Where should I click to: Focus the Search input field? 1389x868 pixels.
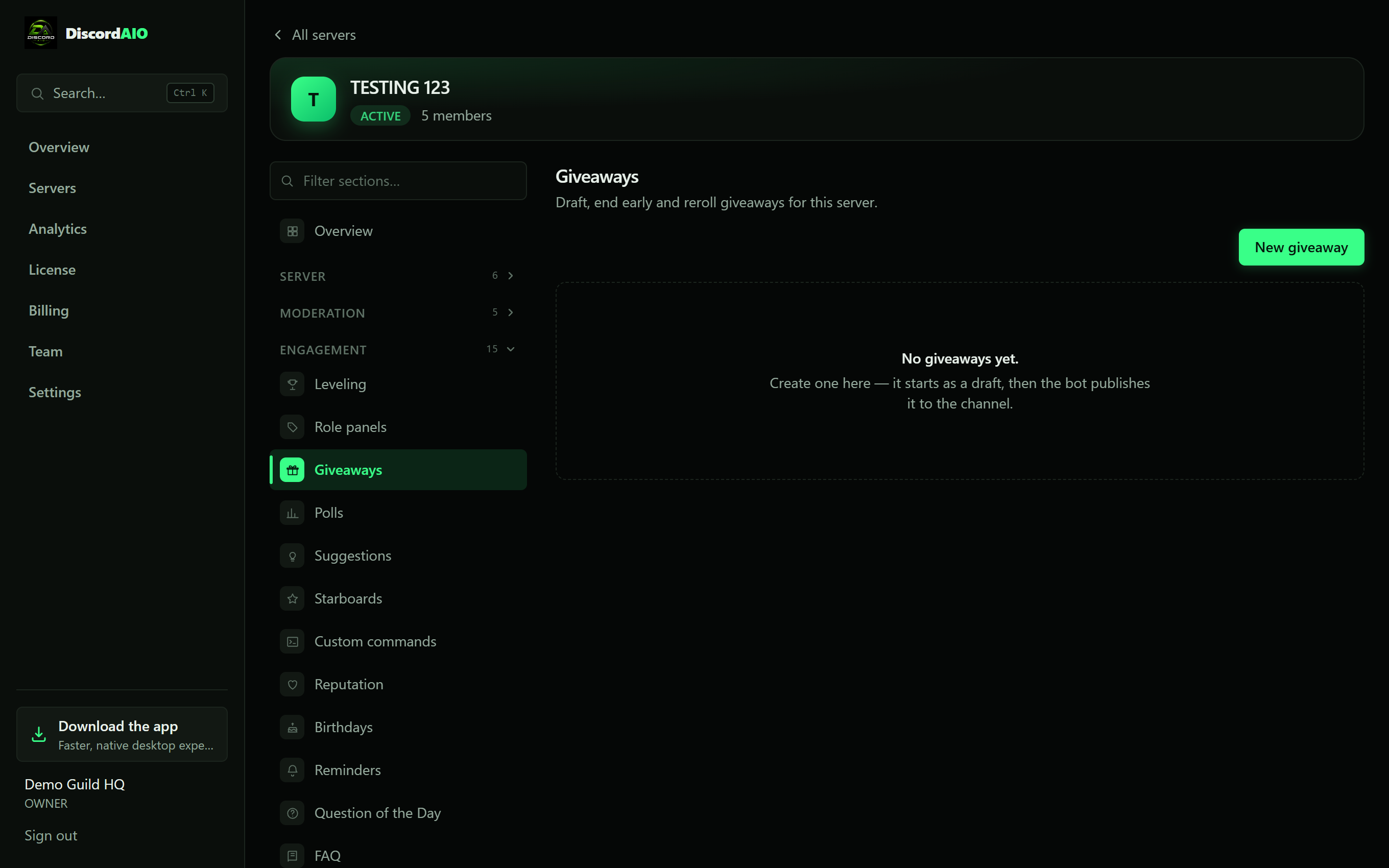[x=122, y=93]
